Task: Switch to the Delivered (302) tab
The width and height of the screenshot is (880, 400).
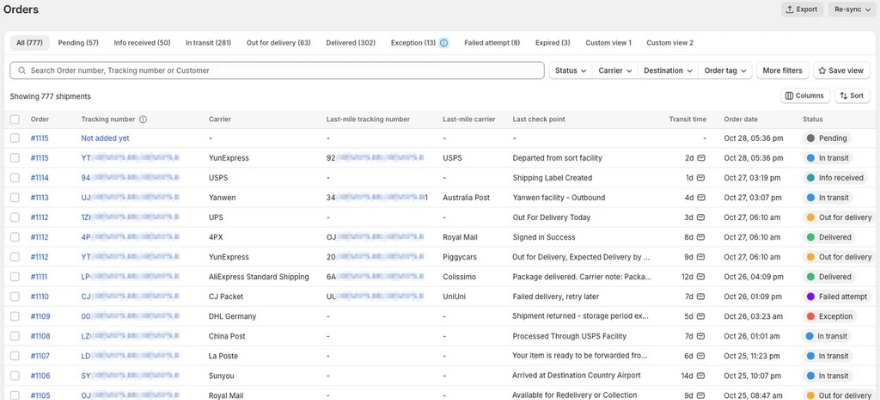Action: (351, 43)
